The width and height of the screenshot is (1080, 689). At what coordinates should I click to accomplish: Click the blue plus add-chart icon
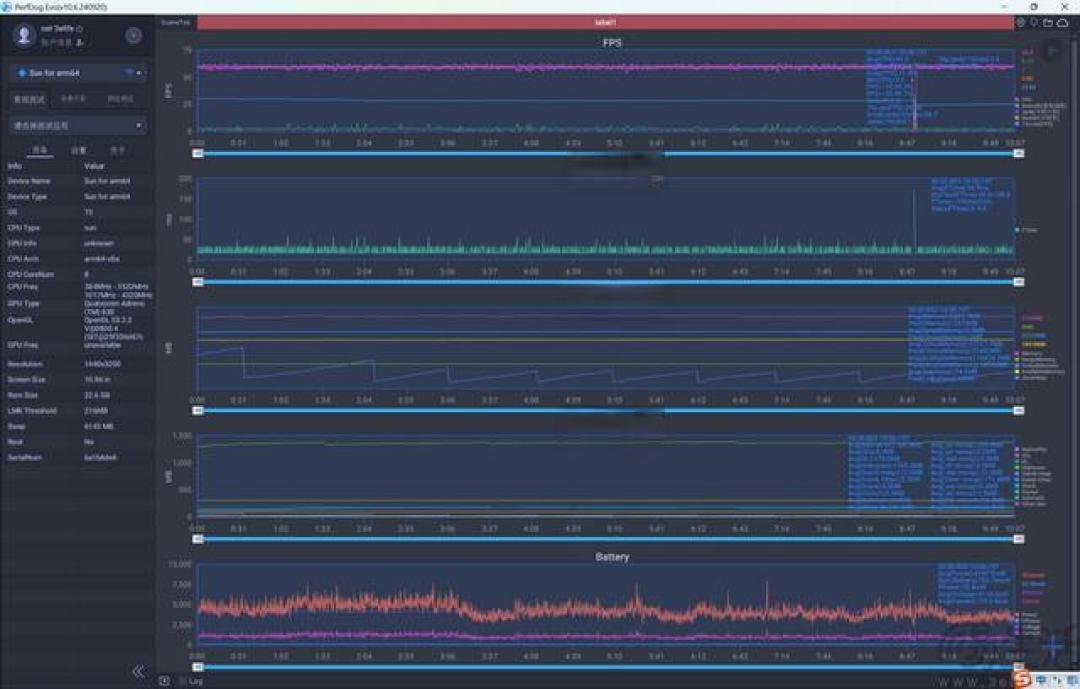1055,646
